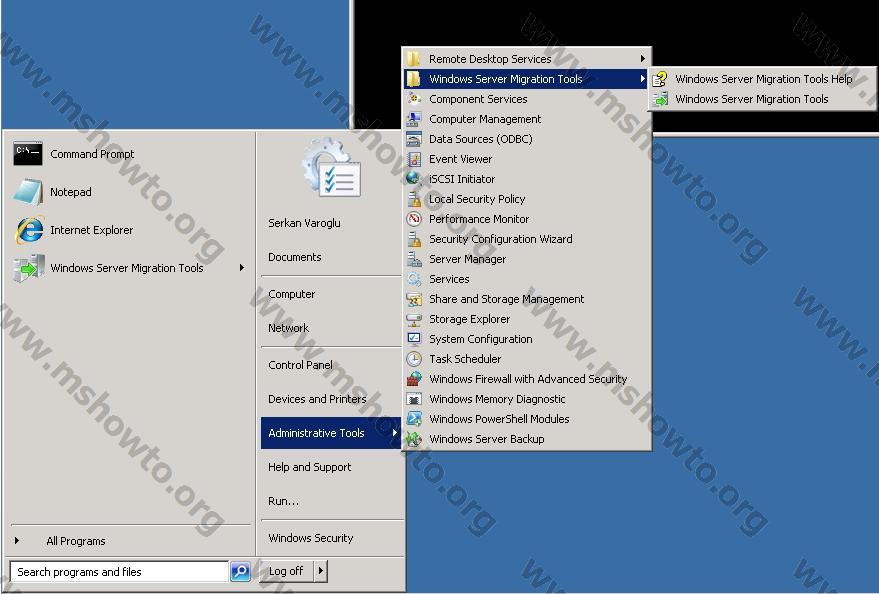Image resolution: width=879 pixels, height=594 pixels.
Task: Click the Command Prompt icon
Action: 27,154
